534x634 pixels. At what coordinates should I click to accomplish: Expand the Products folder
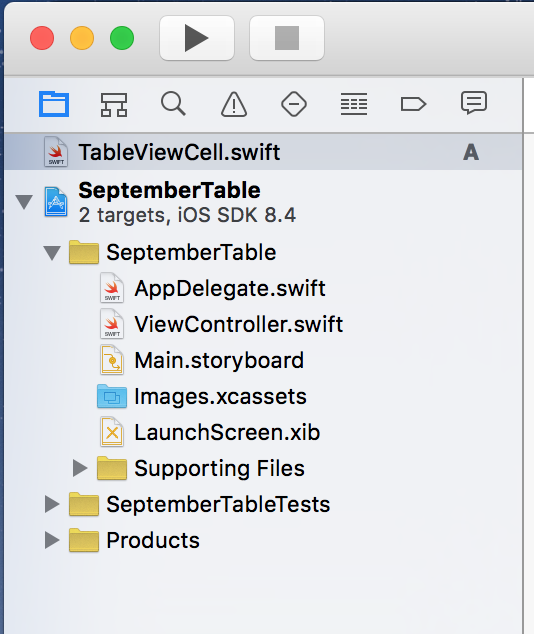point(52,540)
